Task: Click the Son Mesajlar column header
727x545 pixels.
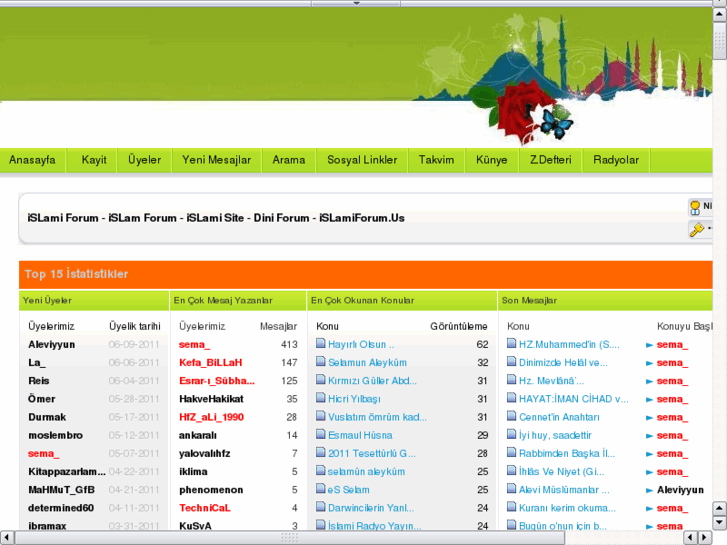Action: (529, 301)
